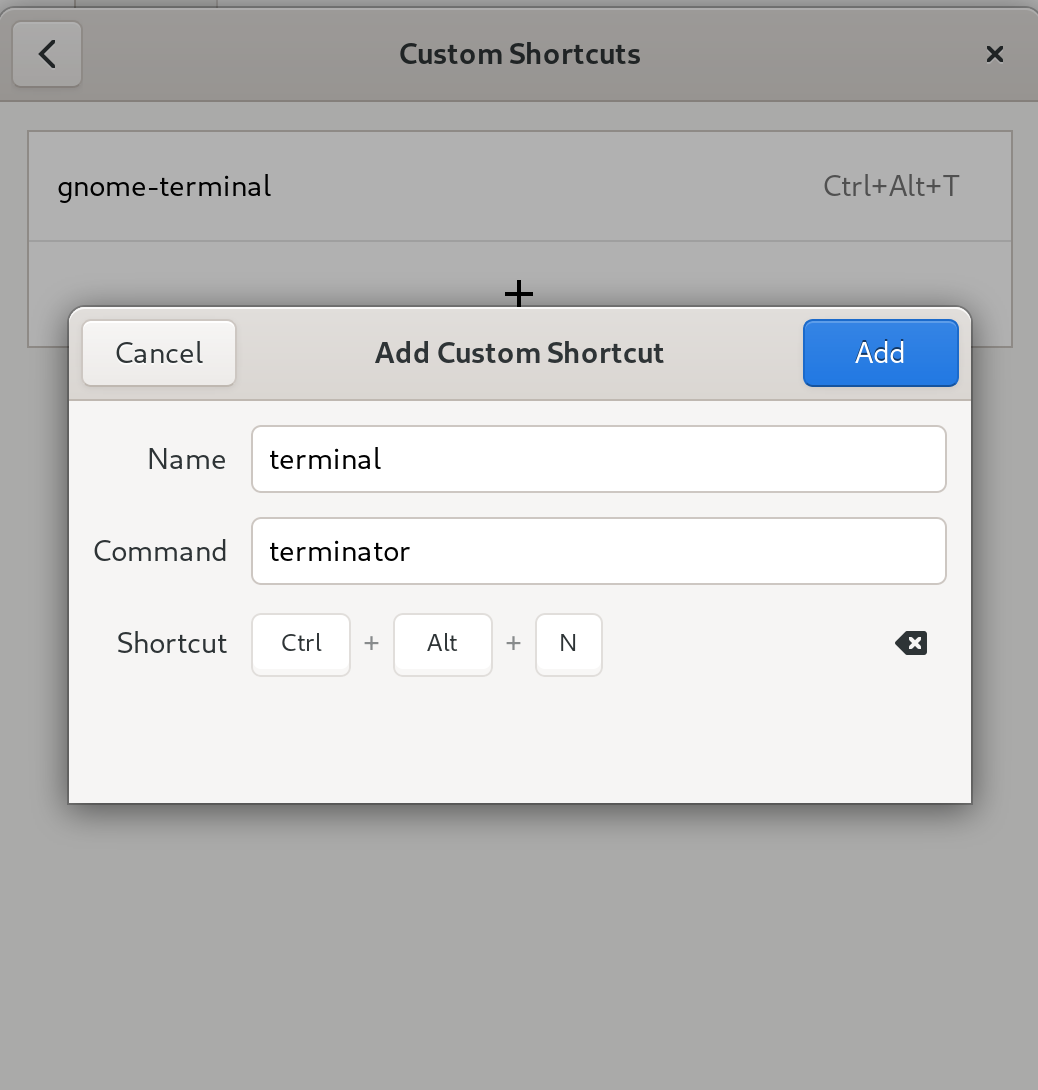Screen dimensions: 1038x1090
Task: Click the plus sign between Ctrl and Alt
Action: (x=371, y=643)
